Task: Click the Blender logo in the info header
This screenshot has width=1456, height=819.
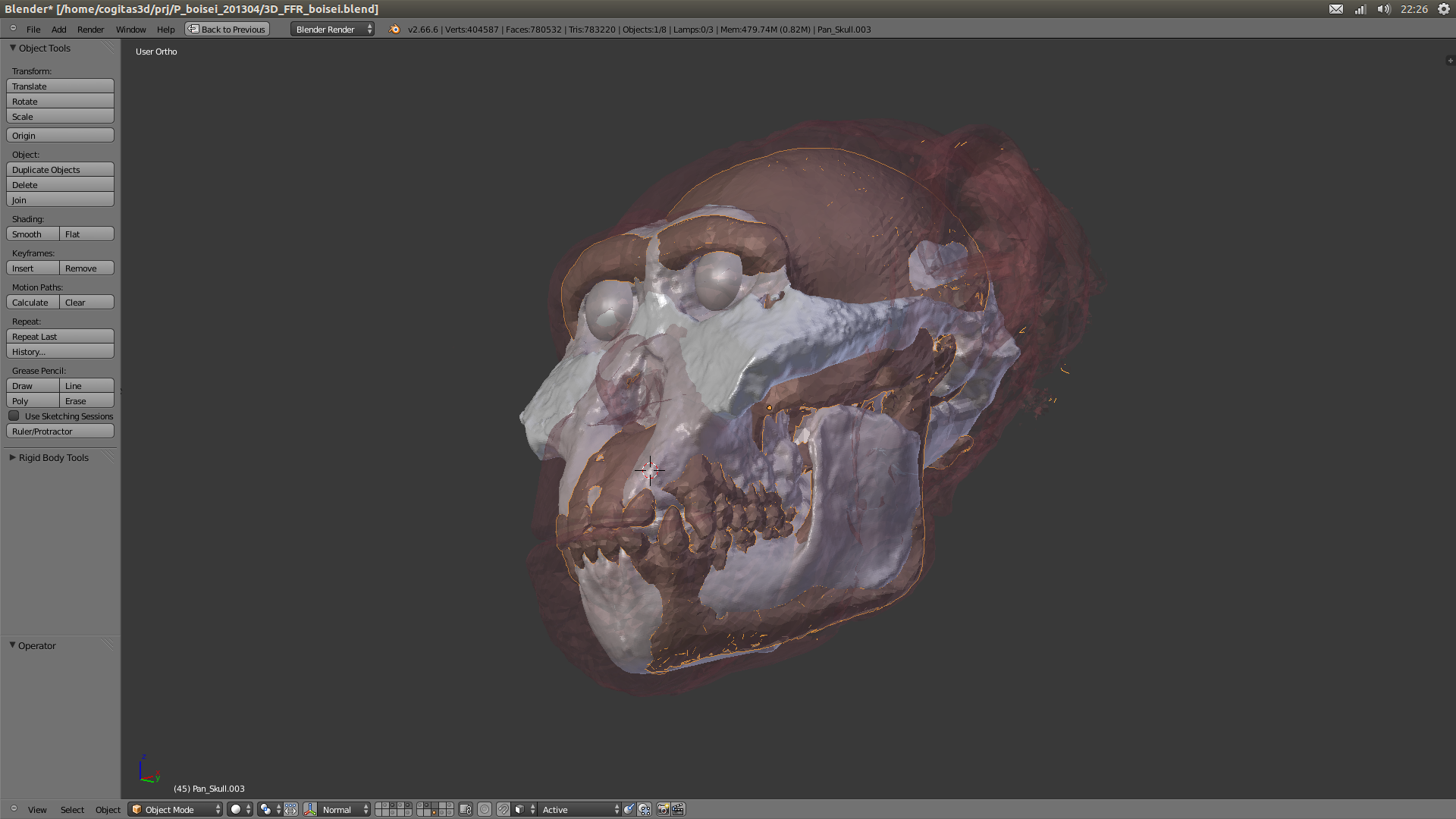Action: 394,30
